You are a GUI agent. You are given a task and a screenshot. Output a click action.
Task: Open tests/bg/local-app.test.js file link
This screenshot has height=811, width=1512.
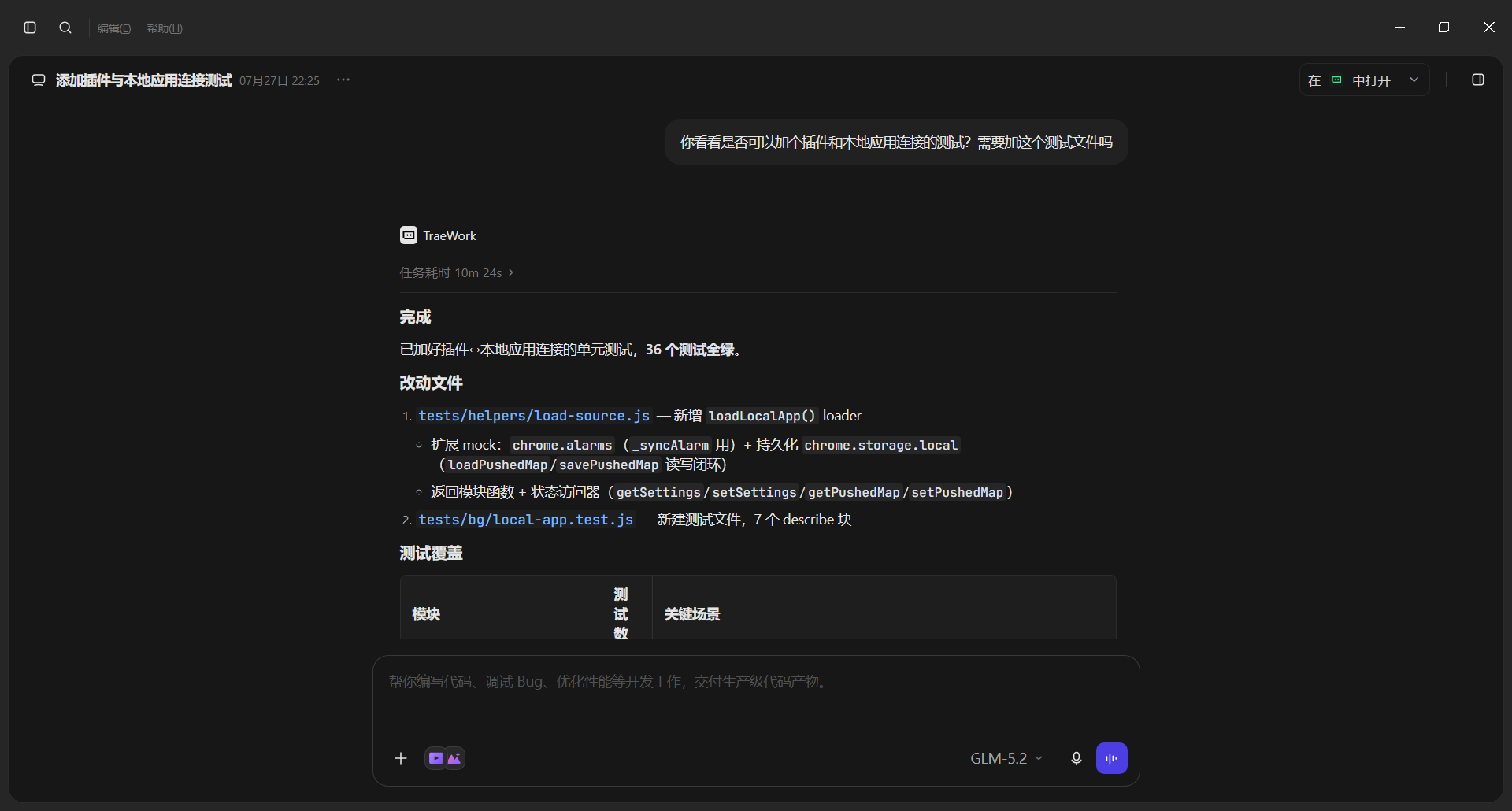point(526,520)
